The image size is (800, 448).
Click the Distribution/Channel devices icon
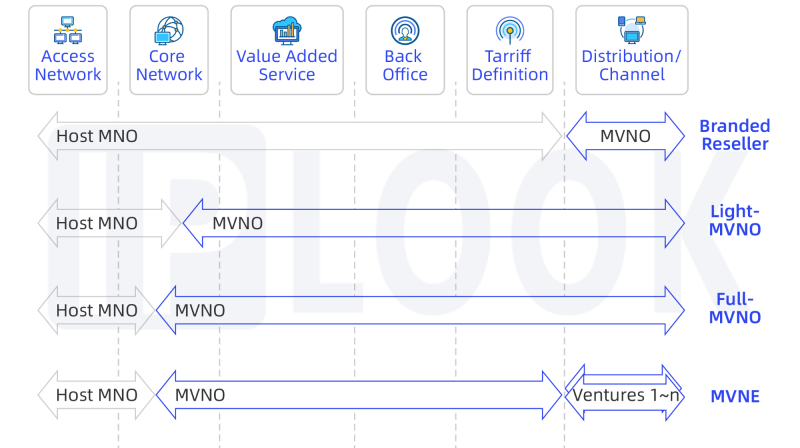point(632,30)
